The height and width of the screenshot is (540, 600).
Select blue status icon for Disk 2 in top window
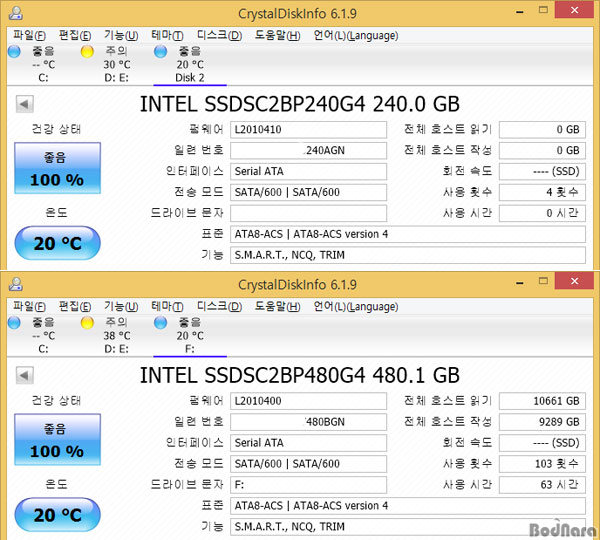point(160,51)
